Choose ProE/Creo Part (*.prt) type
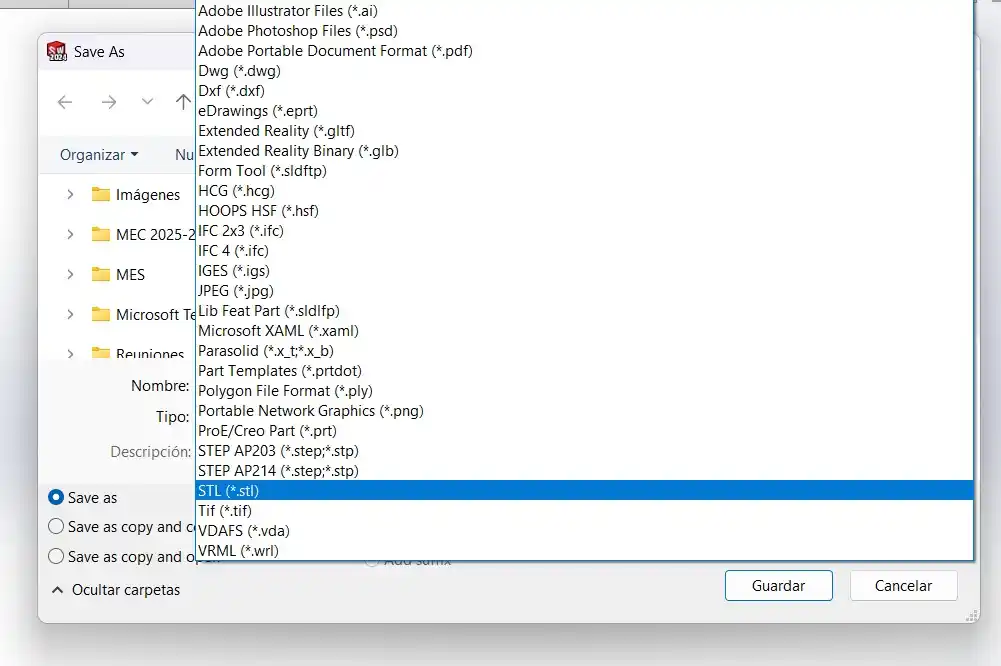Viewport: 1001px width, 666px height. 584,431
